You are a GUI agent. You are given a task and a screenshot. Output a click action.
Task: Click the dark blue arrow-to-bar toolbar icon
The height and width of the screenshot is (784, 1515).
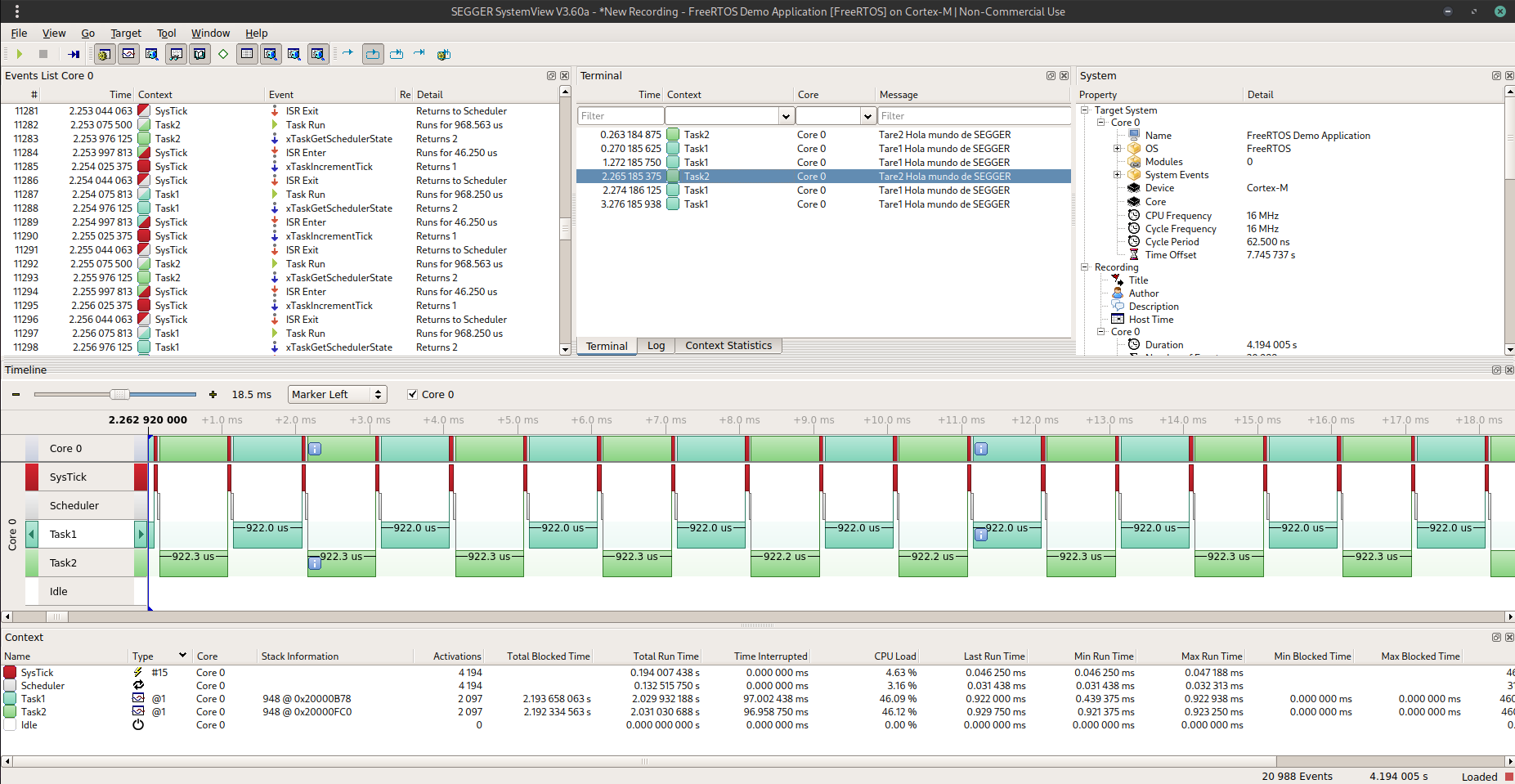[74, 54]
